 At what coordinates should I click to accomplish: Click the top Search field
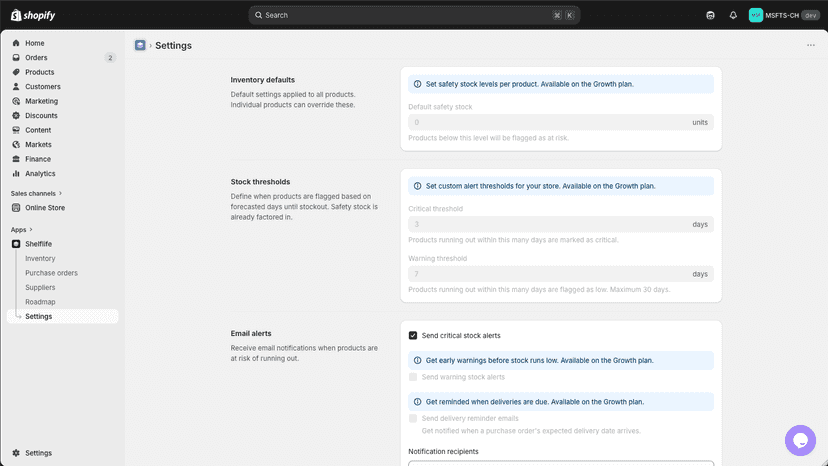414,15
